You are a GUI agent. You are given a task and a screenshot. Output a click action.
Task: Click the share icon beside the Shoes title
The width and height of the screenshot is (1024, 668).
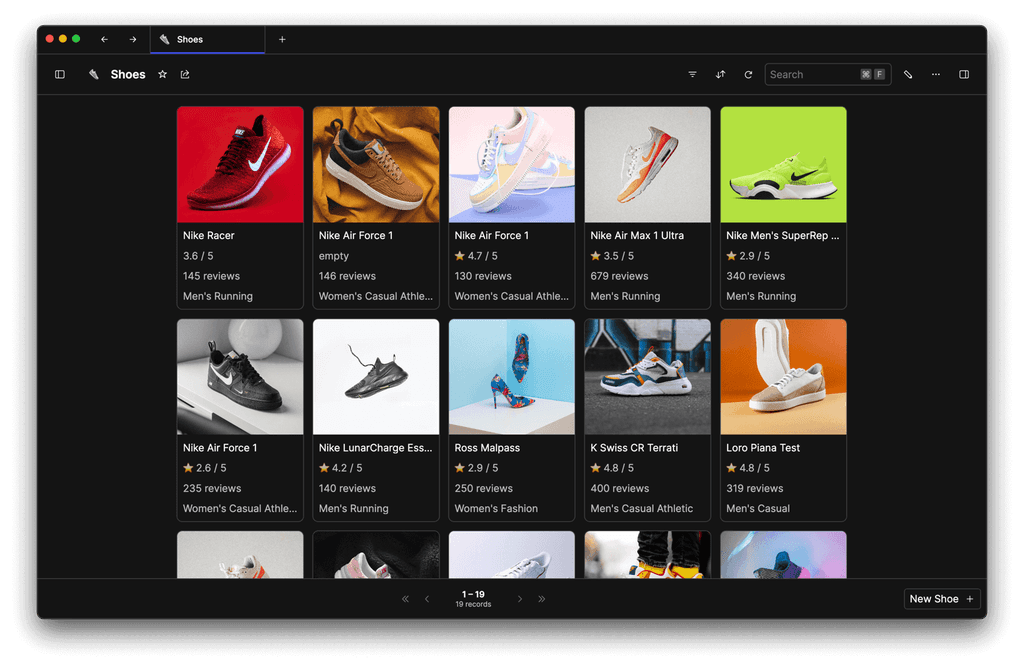(185, 74)
